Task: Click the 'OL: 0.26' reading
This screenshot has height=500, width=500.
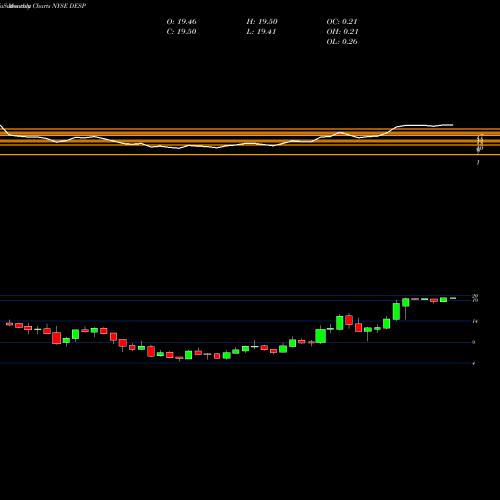Action: (x=342, y=42)
